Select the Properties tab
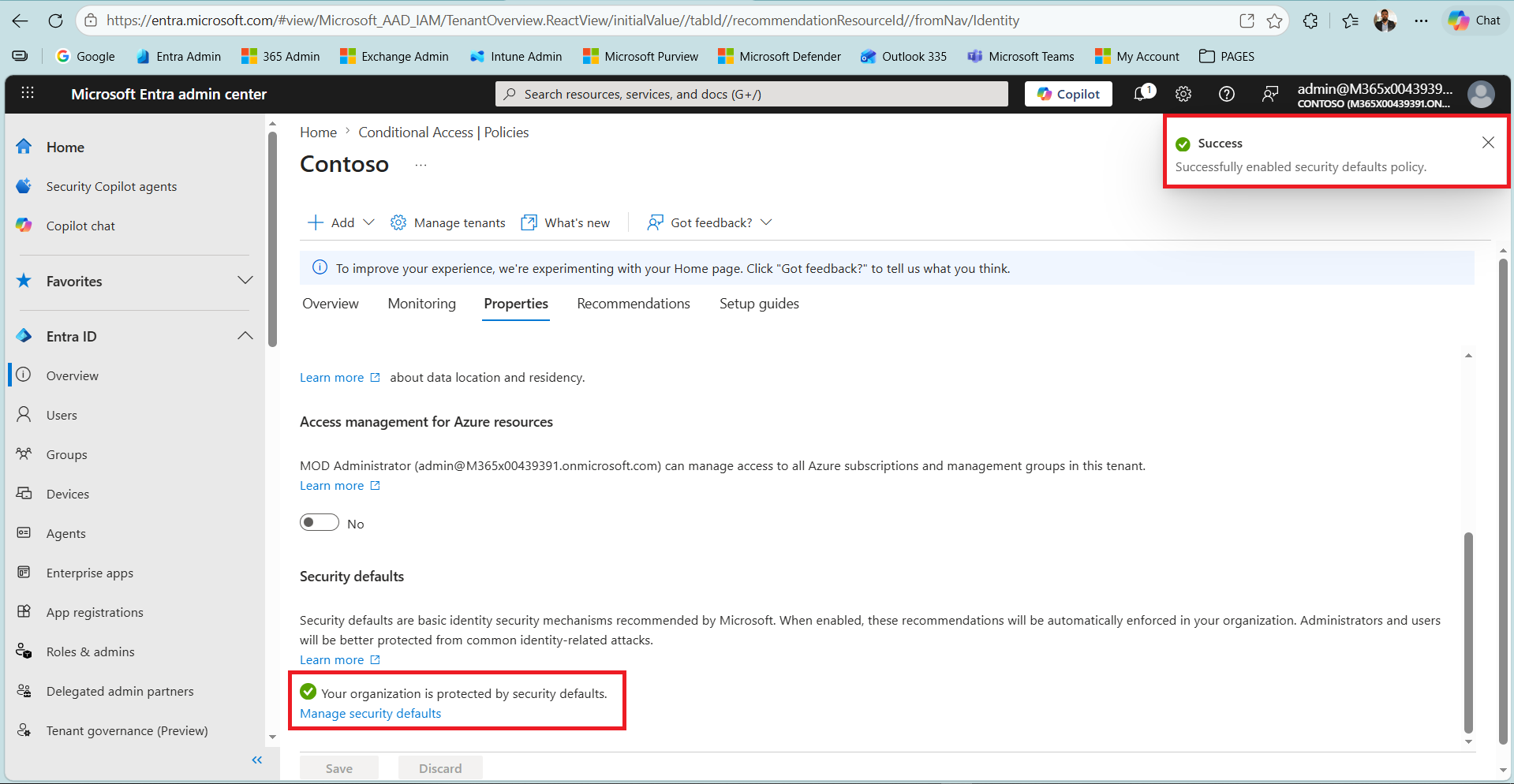The image size is (1514, 784). click(516, 304)
